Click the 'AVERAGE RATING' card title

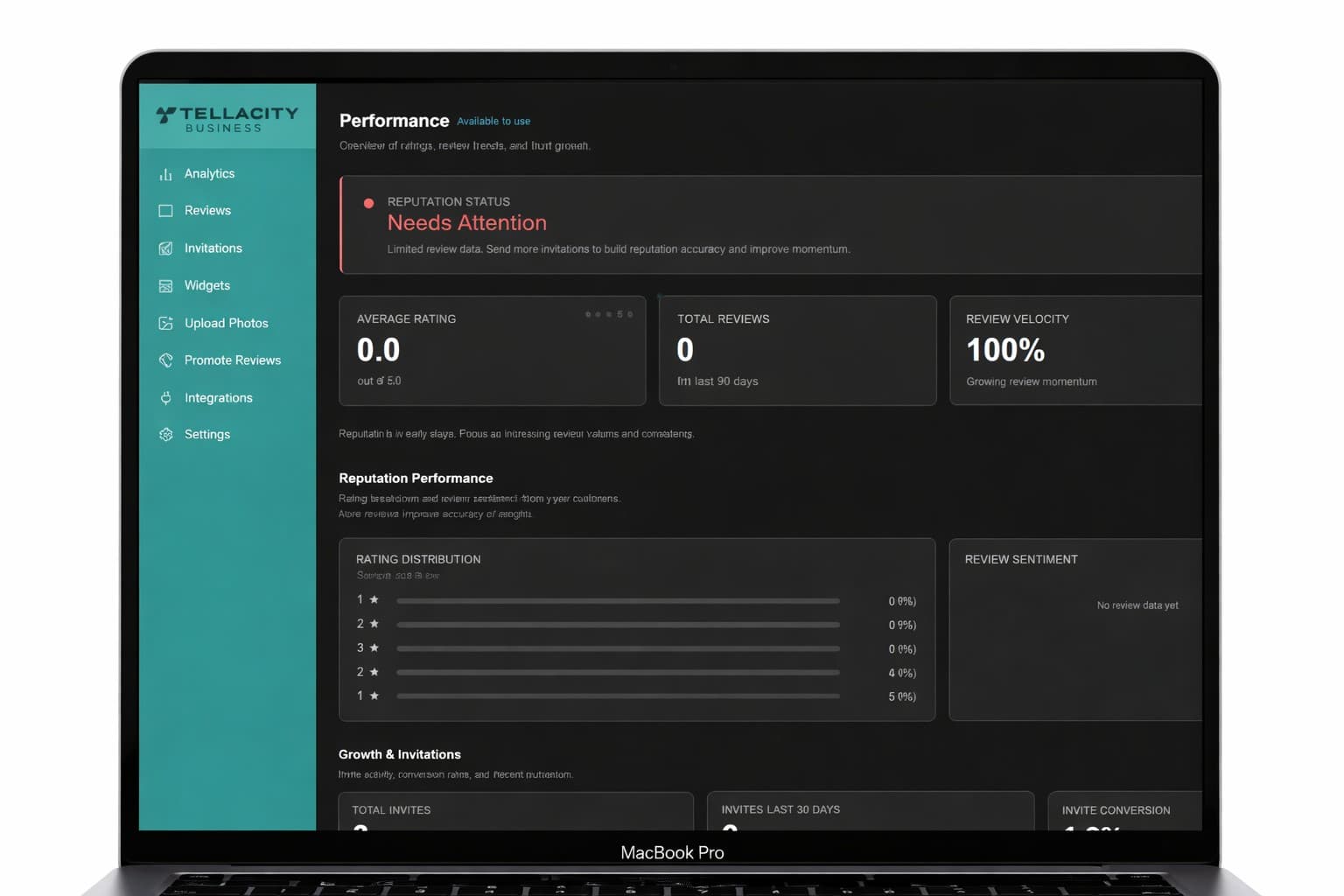pos(406,319)
